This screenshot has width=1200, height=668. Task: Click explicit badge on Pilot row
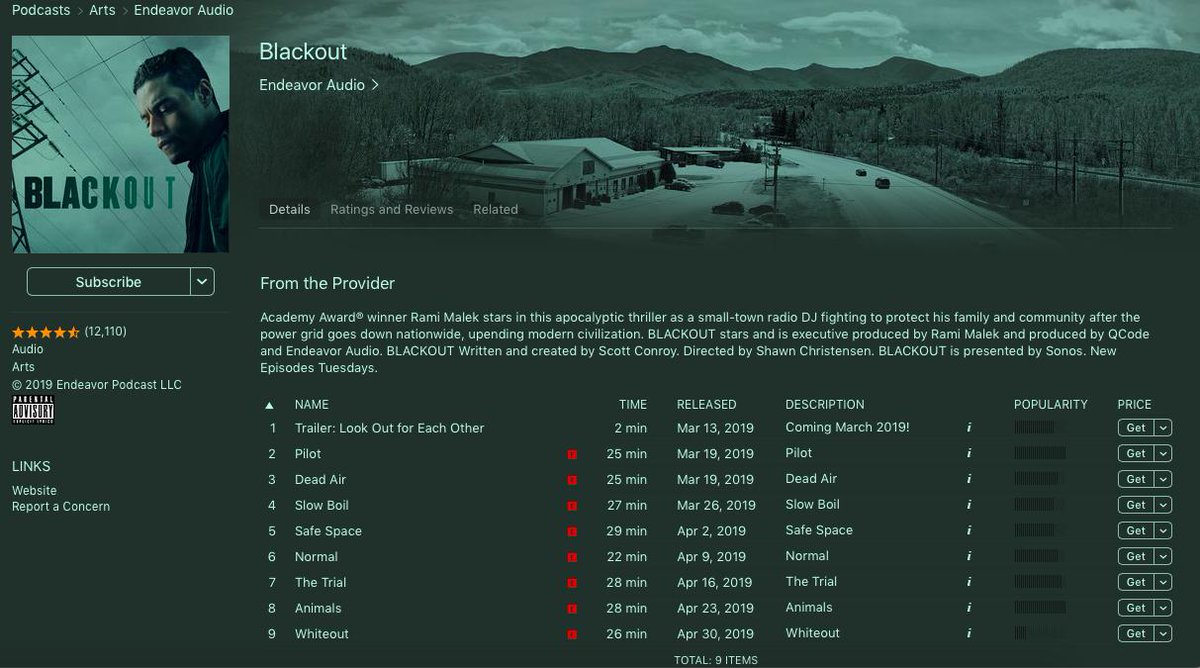[572, 455]
